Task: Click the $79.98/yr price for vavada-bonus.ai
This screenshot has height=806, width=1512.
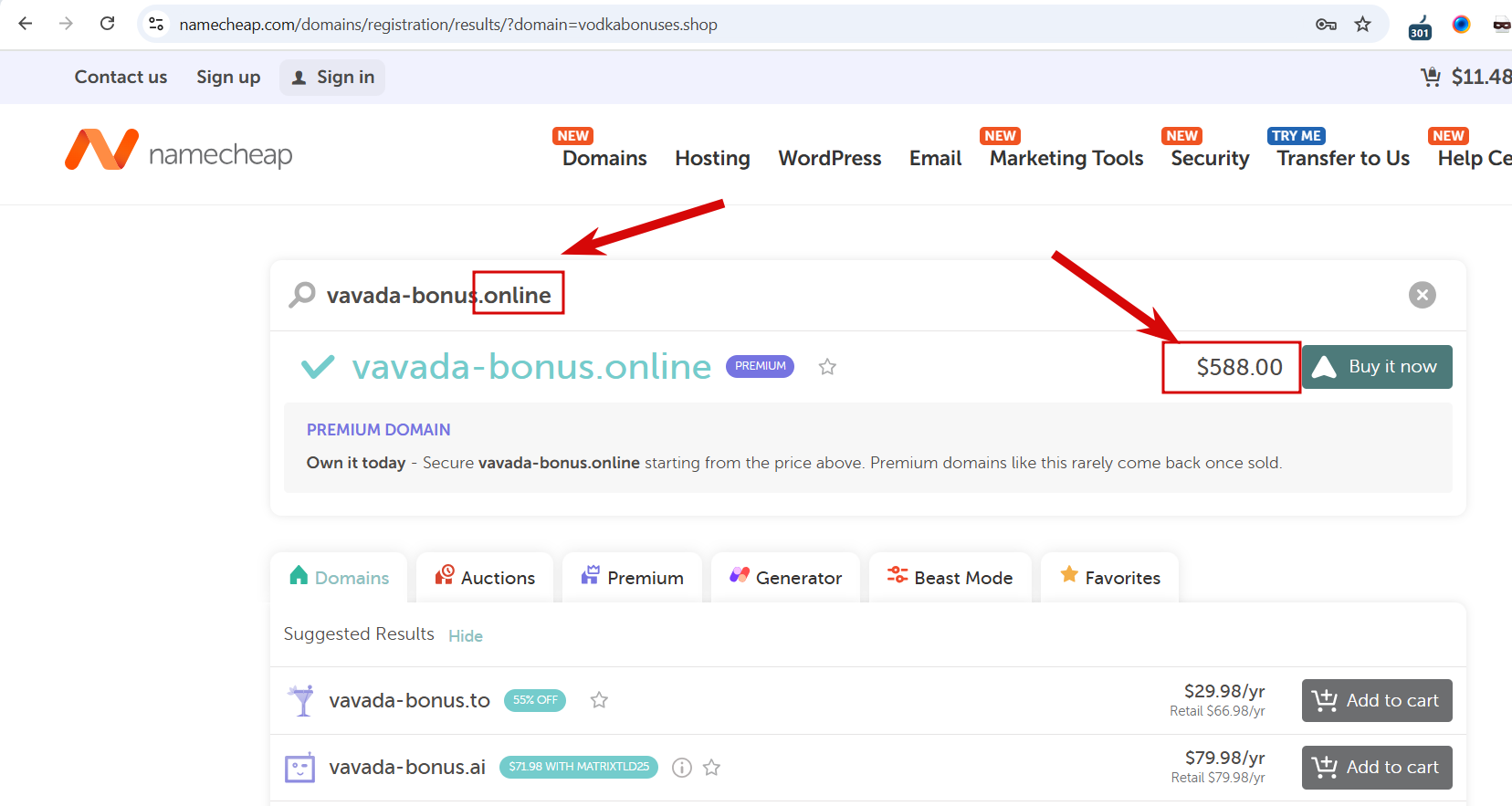Action: click(x=1224, y=758)
